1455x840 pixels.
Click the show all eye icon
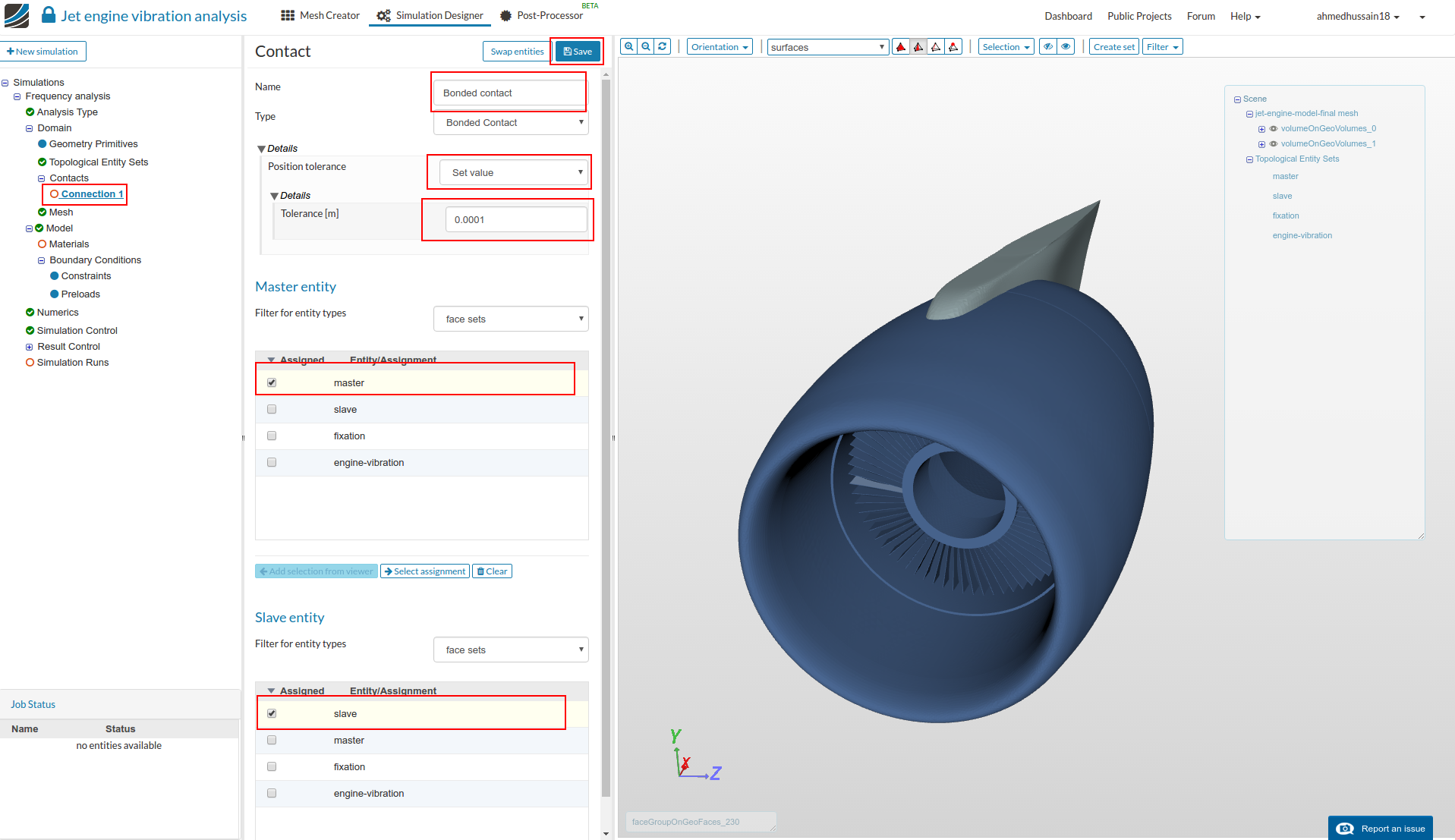tap(1066, 47)
